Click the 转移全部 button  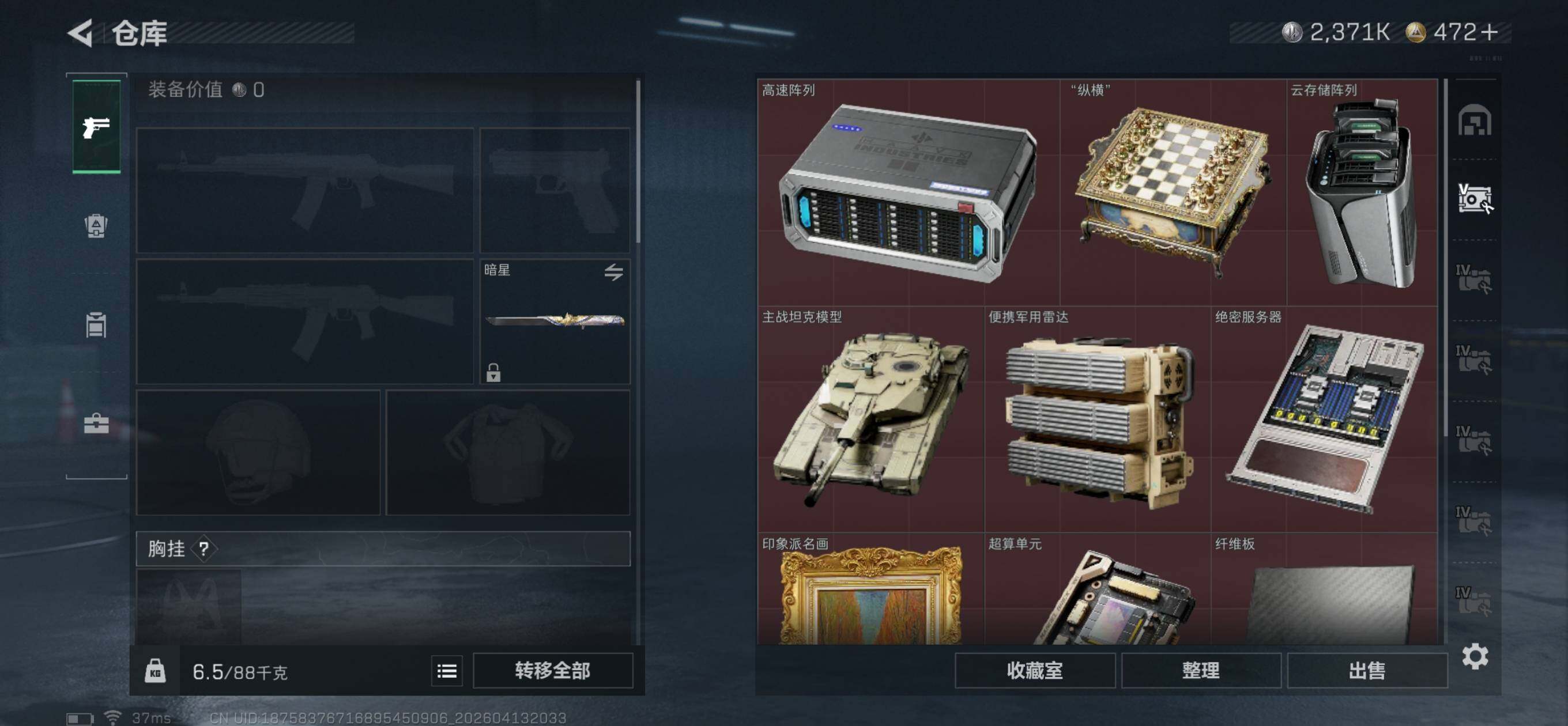[553, 671]
